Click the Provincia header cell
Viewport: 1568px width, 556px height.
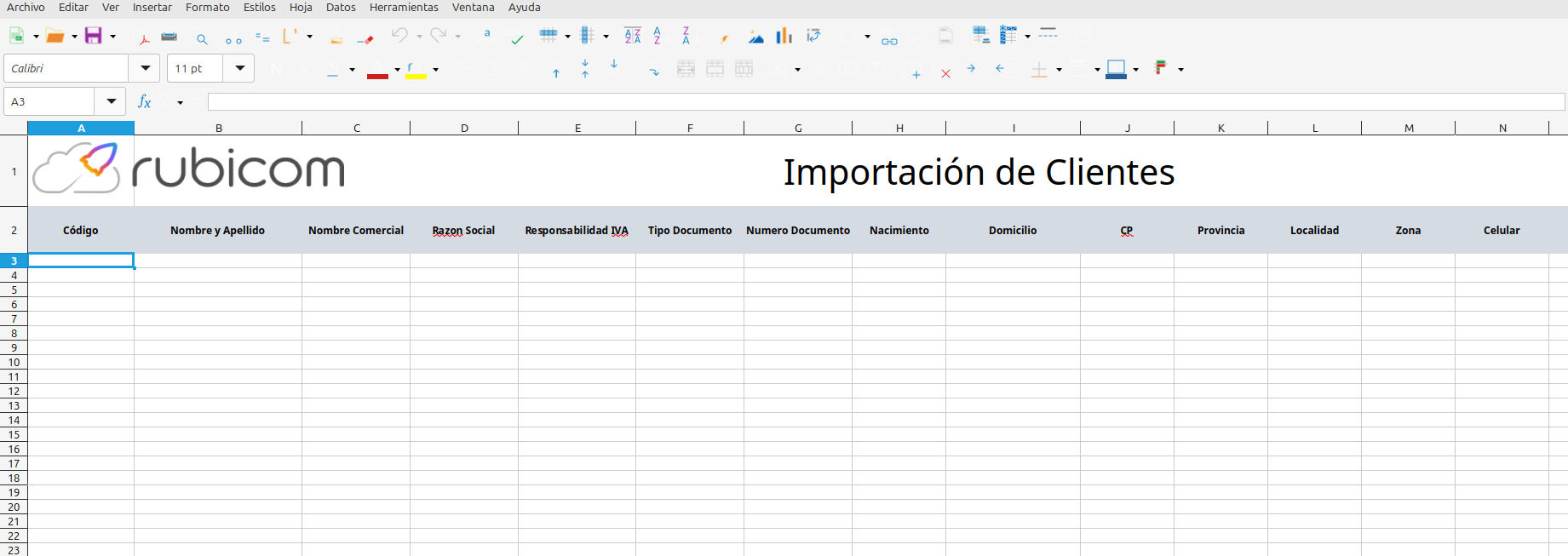coord(1221,230)
